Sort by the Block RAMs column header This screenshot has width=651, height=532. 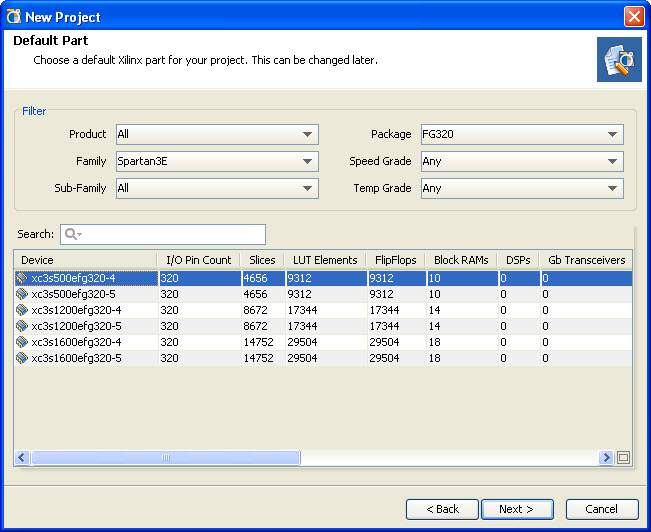[461, 260]
